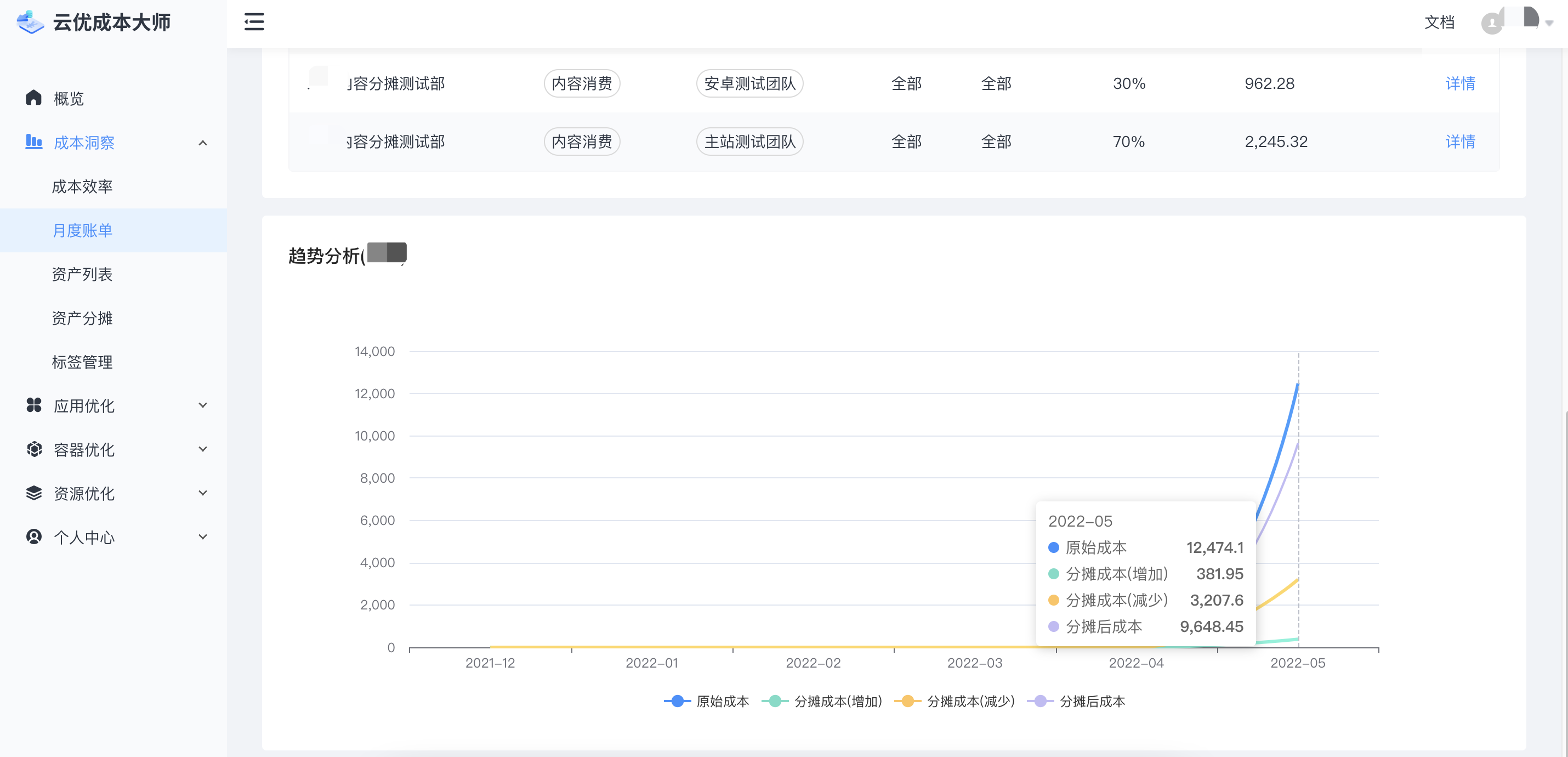Image resolution: width=1568 pixels, height=757 pixels.
Task: Open 详情 for the 主站测试团队 row
Action: tap(1459, 142)
